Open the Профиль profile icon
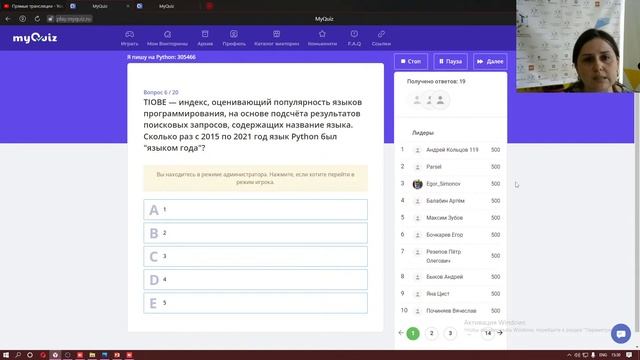640x360 pixels. (x=234, y=34)
